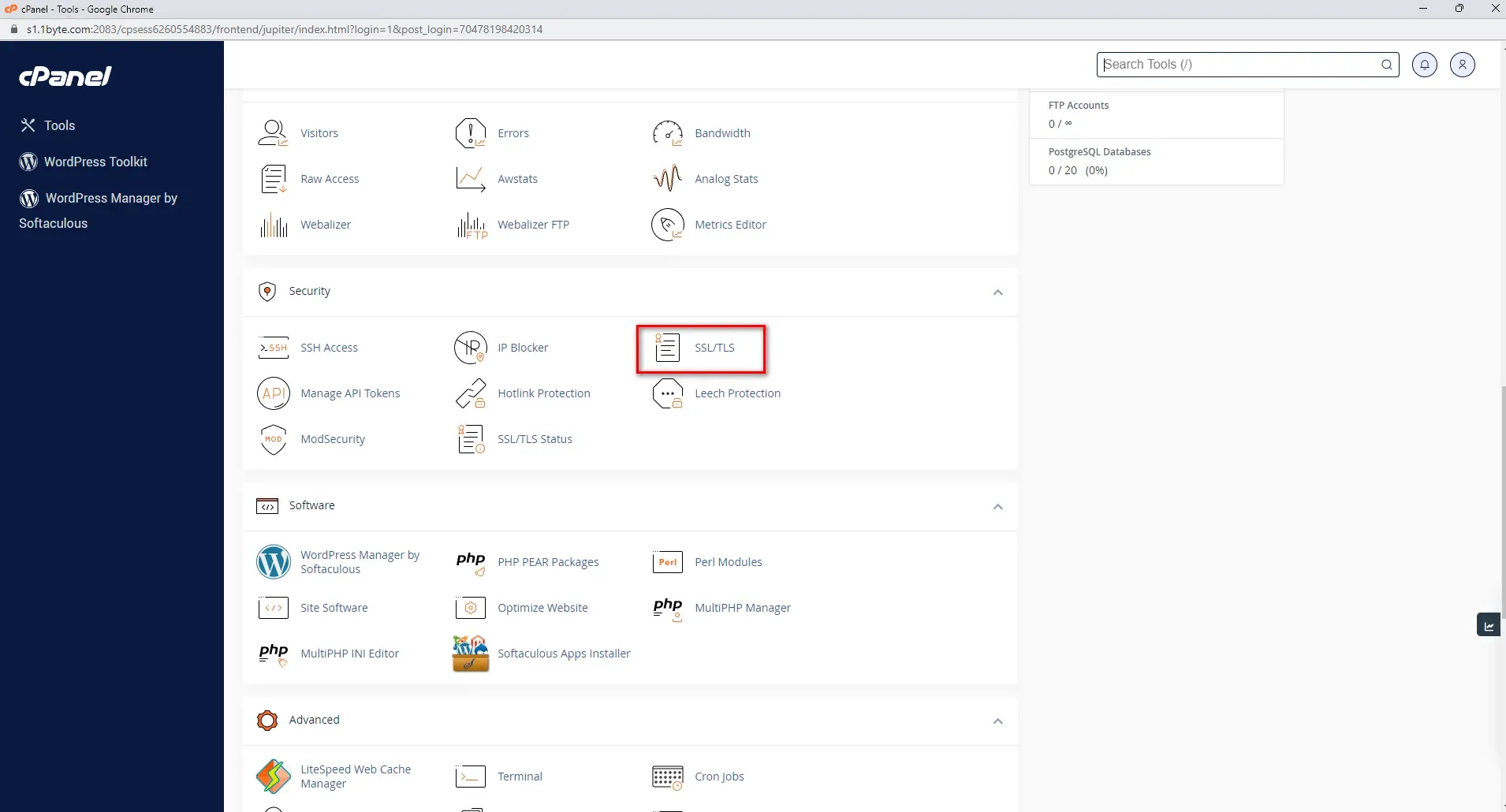Click the Cron Jobs calendar icon
1506x812 pixels.
668,777
